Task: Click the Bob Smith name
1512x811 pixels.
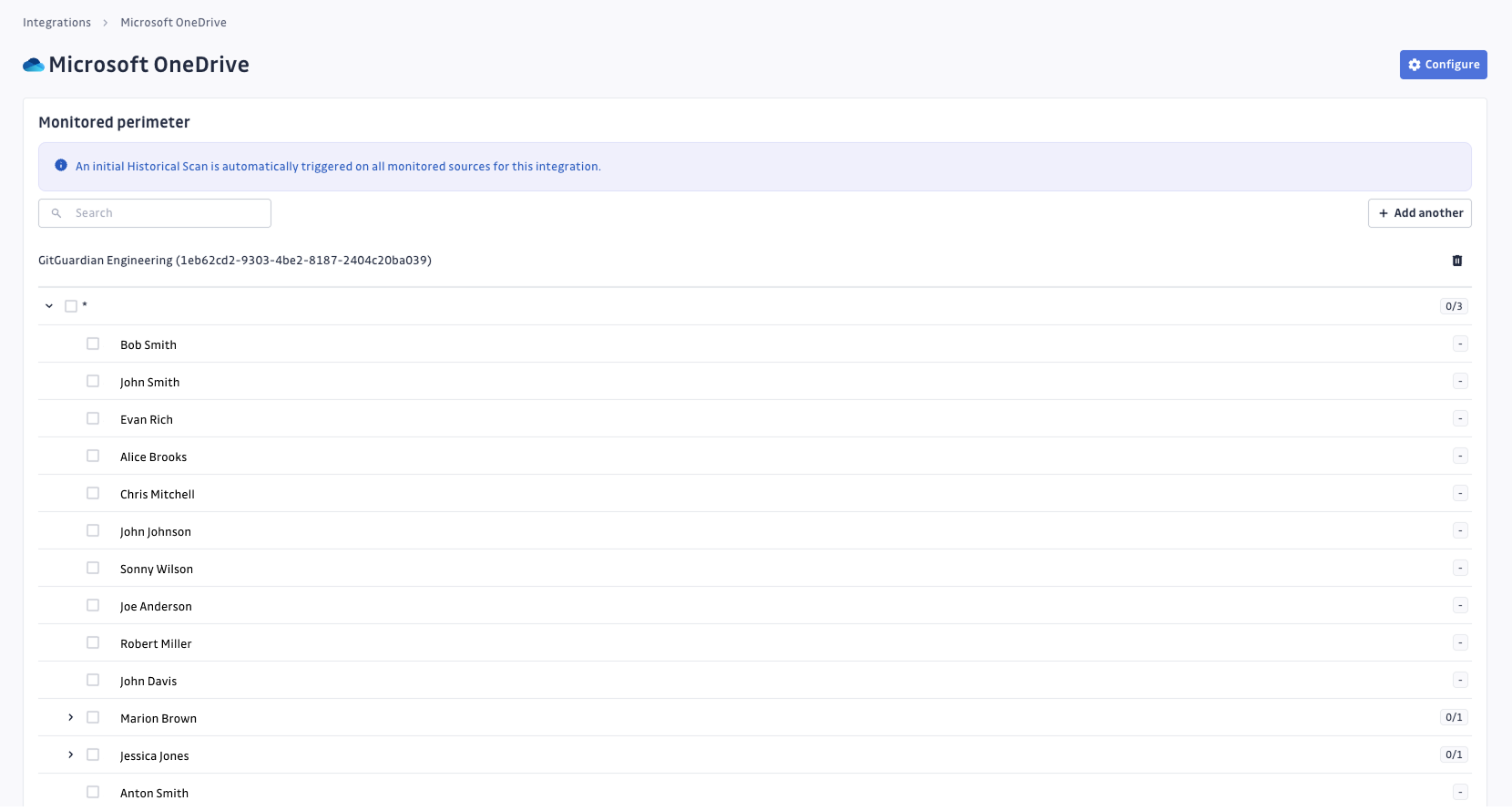Action: [x=148, y=344]
